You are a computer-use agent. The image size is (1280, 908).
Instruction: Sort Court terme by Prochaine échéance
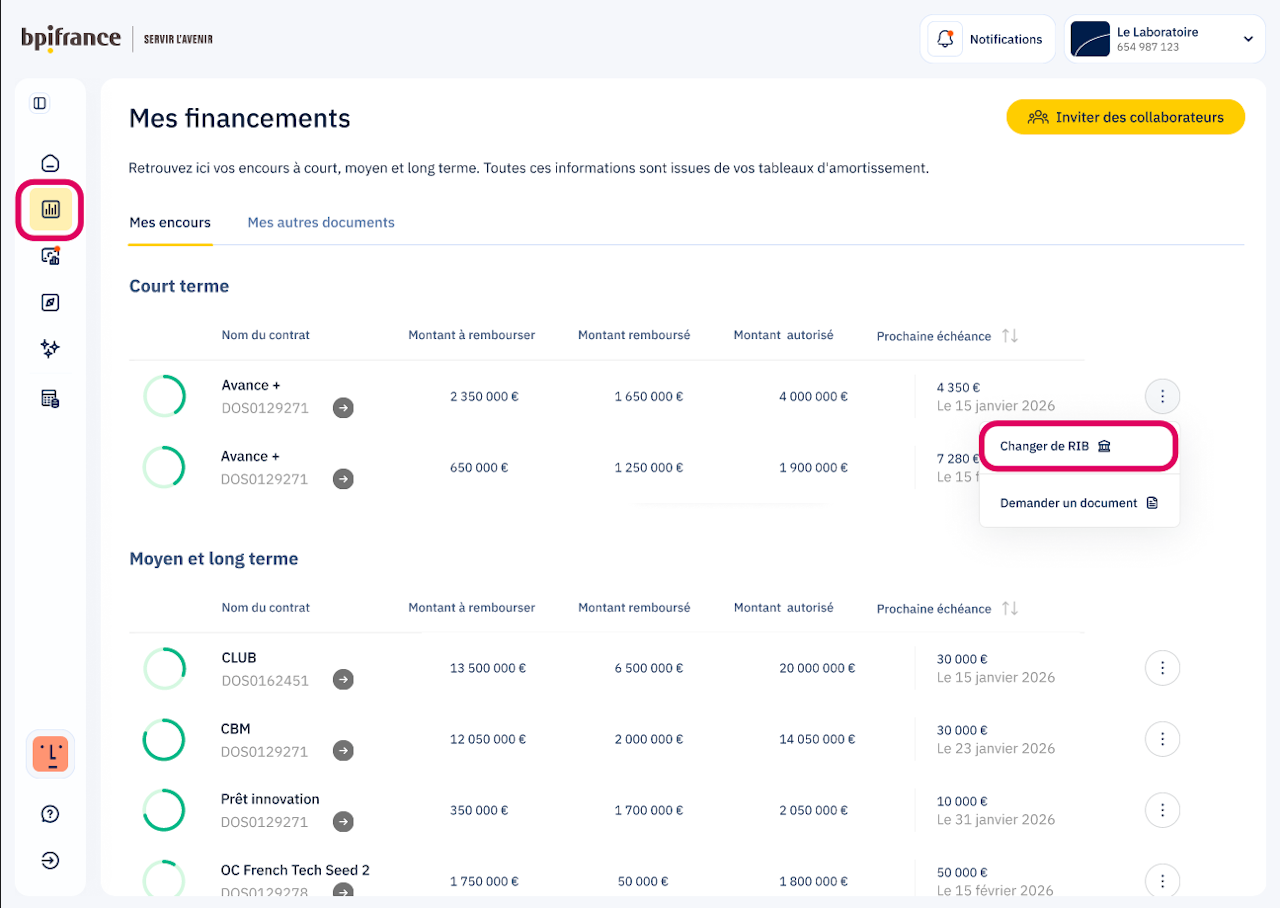pyautogui.click(x=1010, y=336)
